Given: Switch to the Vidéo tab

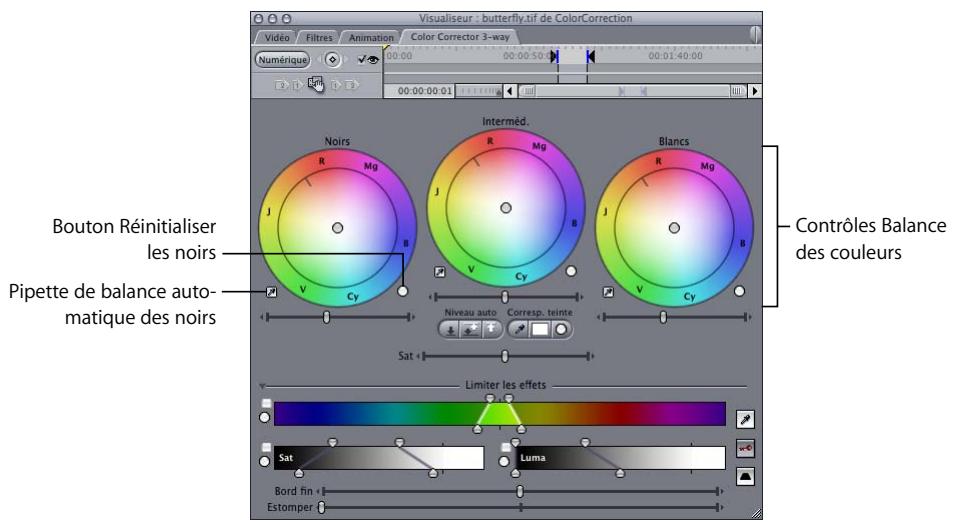Looking at the screenshot, I should pos(276,38).
